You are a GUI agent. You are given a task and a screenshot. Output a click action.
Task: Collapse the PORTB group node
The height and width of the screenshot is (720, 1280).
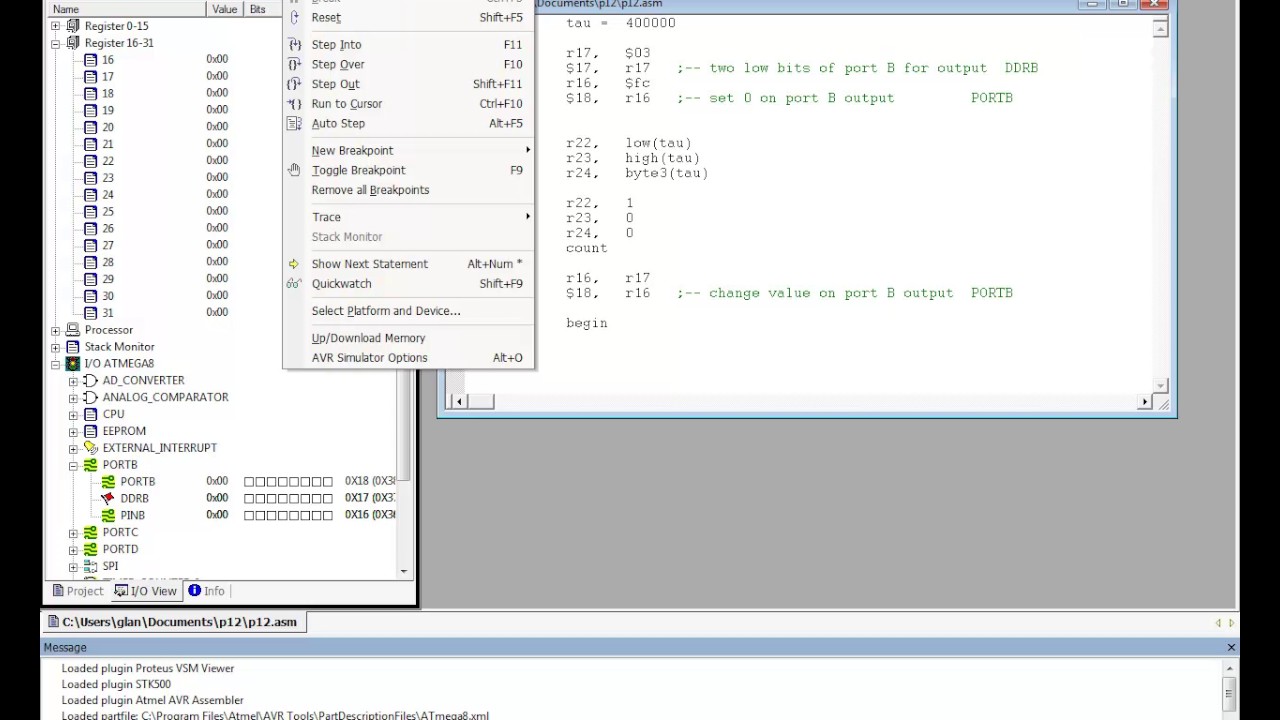pyautogui.click(x=73, y=465)
